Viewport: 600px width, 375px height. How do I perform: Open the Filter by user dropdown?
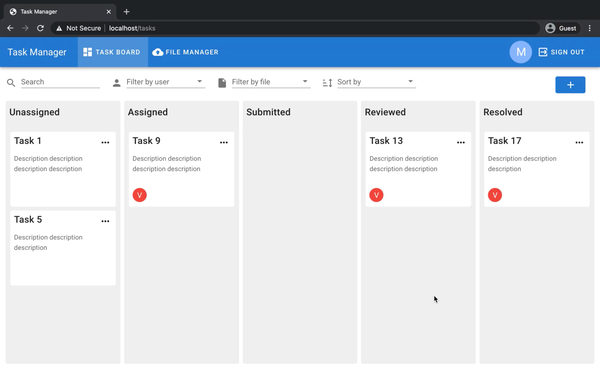pos(166,82)
